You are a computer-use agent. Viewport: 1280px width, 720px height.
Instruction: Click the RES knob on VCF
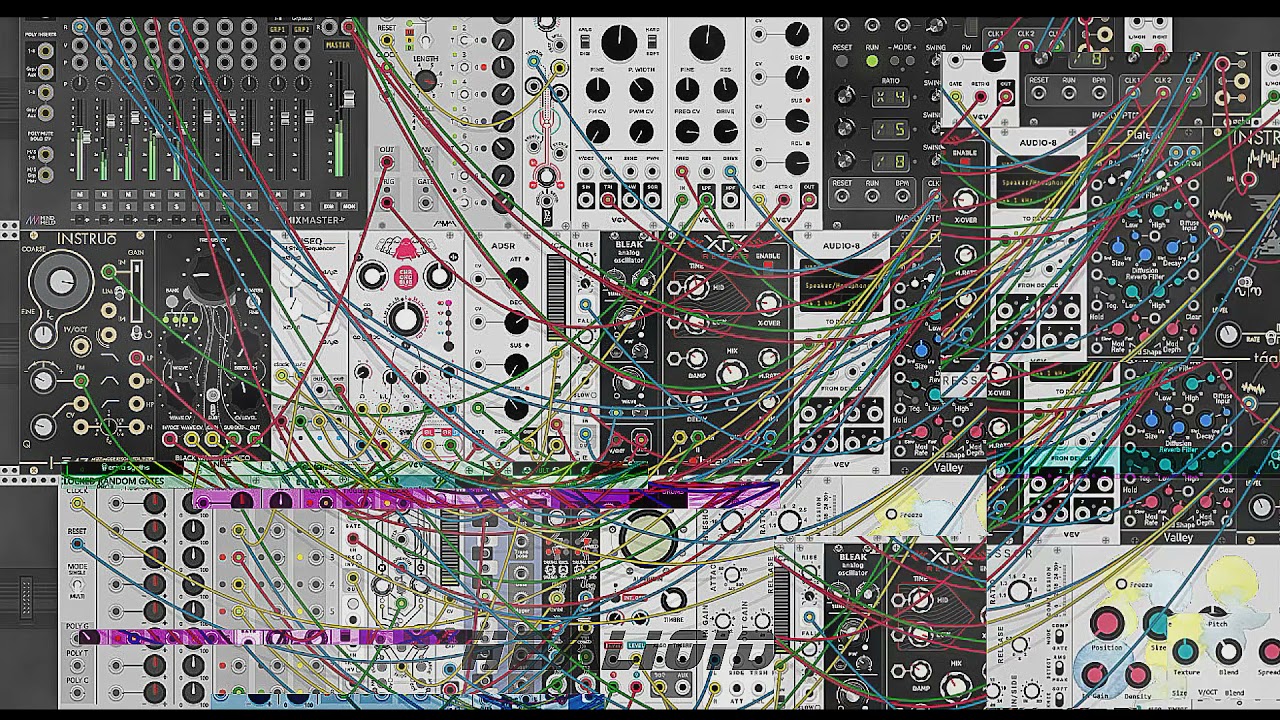[726, 89]
